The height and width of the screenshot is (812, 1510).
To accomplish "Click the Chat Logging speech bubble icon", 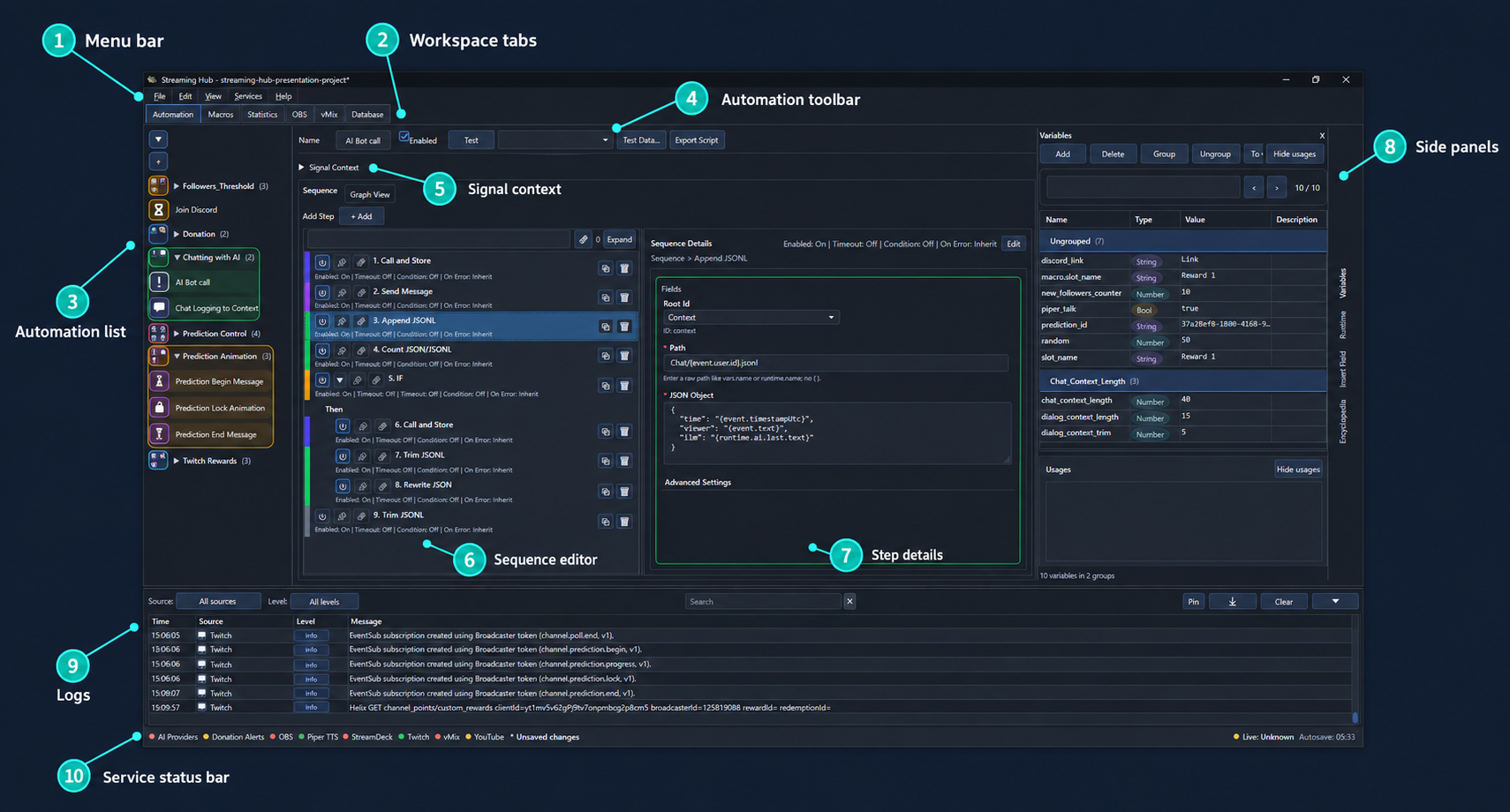I will 159,307.
